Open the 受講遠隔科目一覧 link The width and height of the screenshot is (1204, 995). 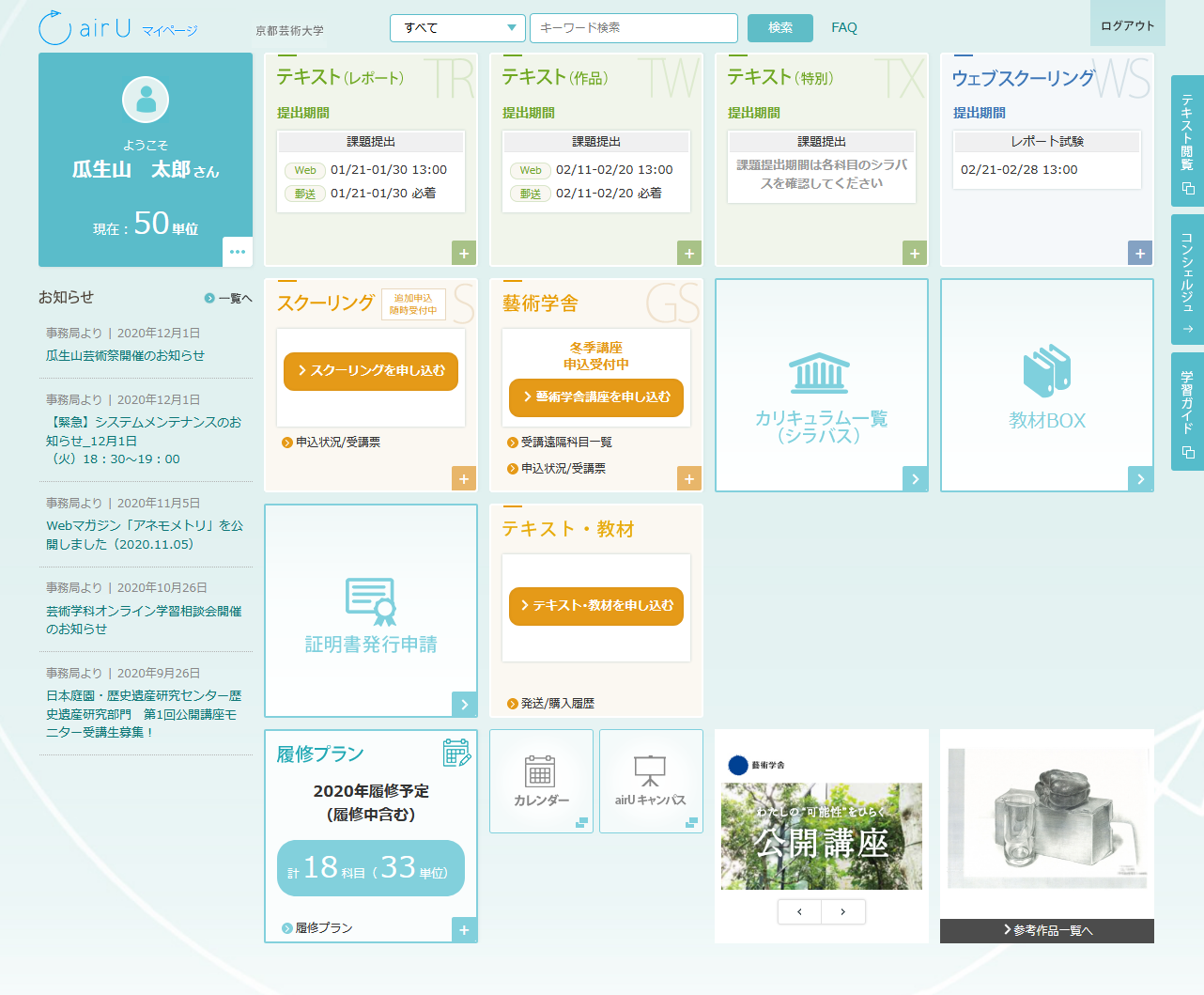[560, 443]
